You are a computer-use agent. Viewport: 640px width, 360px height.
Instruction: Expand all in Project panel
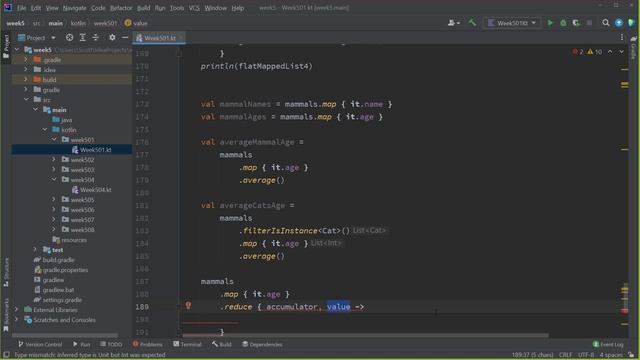click(82, 38)
